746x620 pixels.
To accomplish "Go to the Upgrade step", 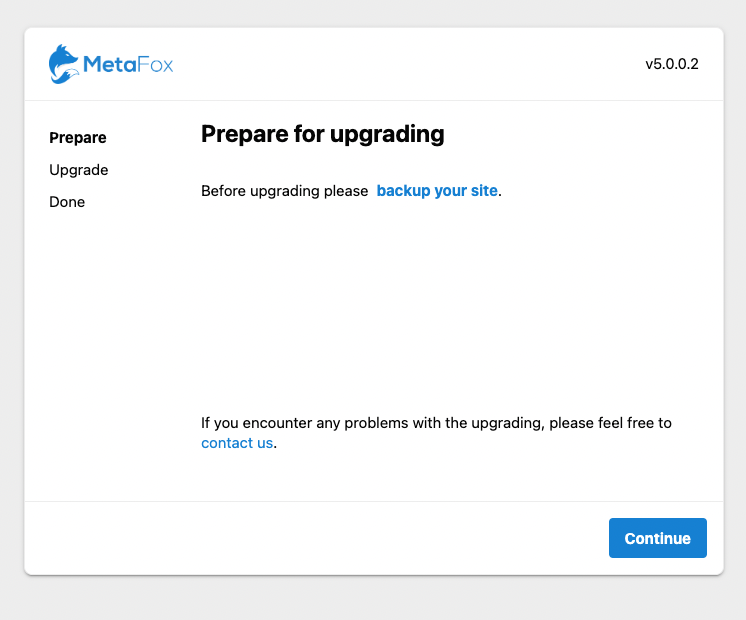I will point(79,170).
